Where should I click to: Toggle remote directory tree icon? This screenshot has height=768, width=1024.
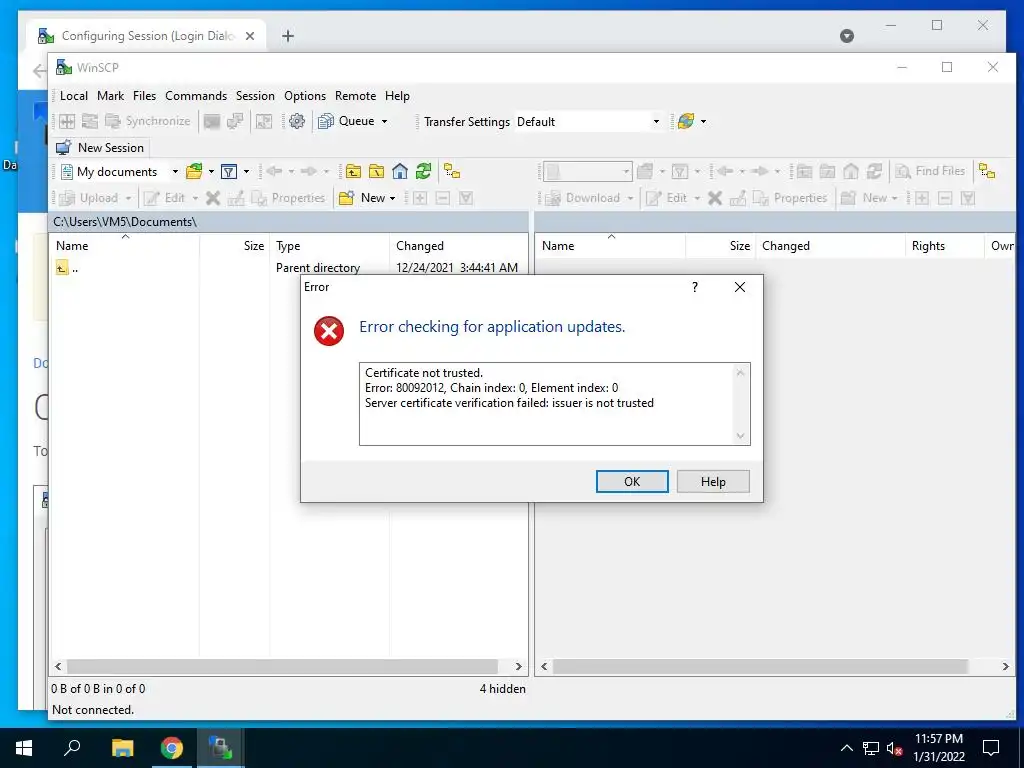point(987,172)
